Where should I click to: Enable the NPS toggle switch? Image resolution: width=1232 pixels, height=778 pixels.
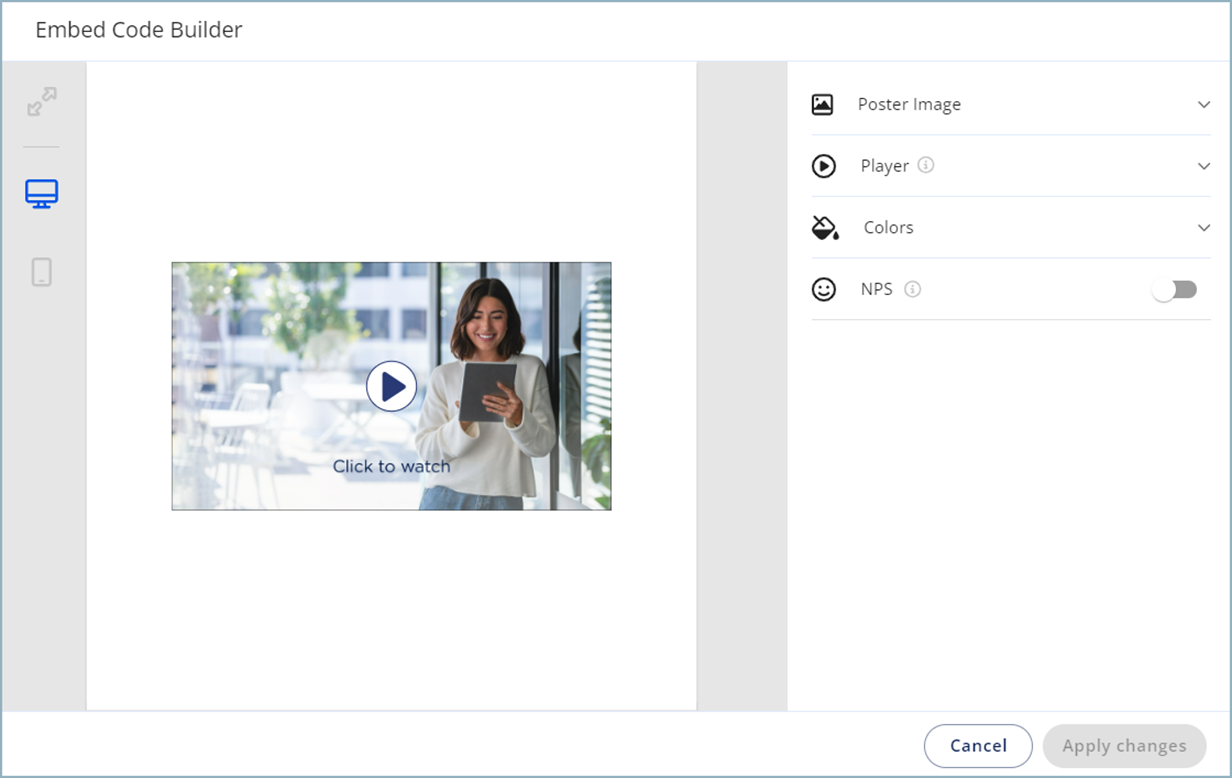(x=1174, y=289)
